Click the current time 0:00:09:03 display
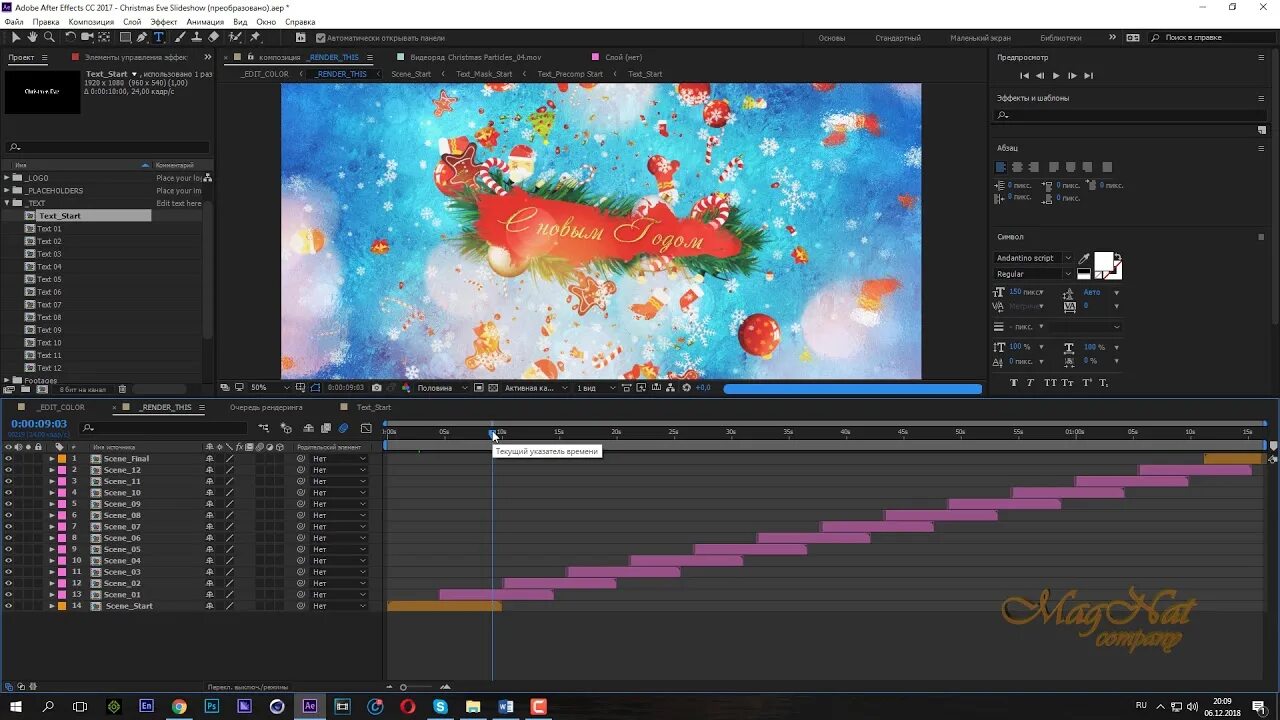This screenshot has width=1280, height=720. (x=39, y=424)
